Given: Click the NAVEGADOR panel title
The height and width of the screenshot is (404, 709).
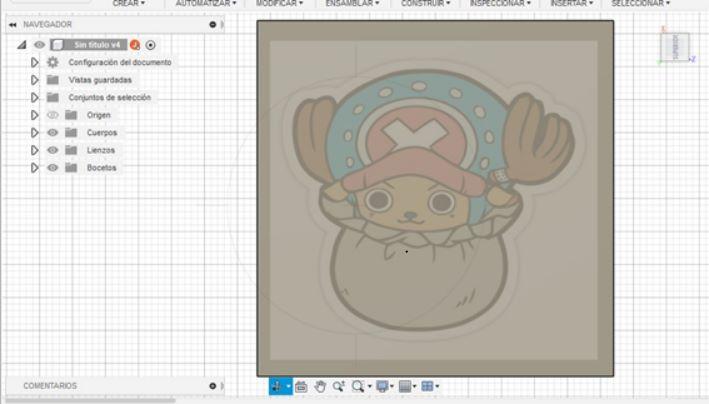Looking at the screenshot, I should (47, 24).
